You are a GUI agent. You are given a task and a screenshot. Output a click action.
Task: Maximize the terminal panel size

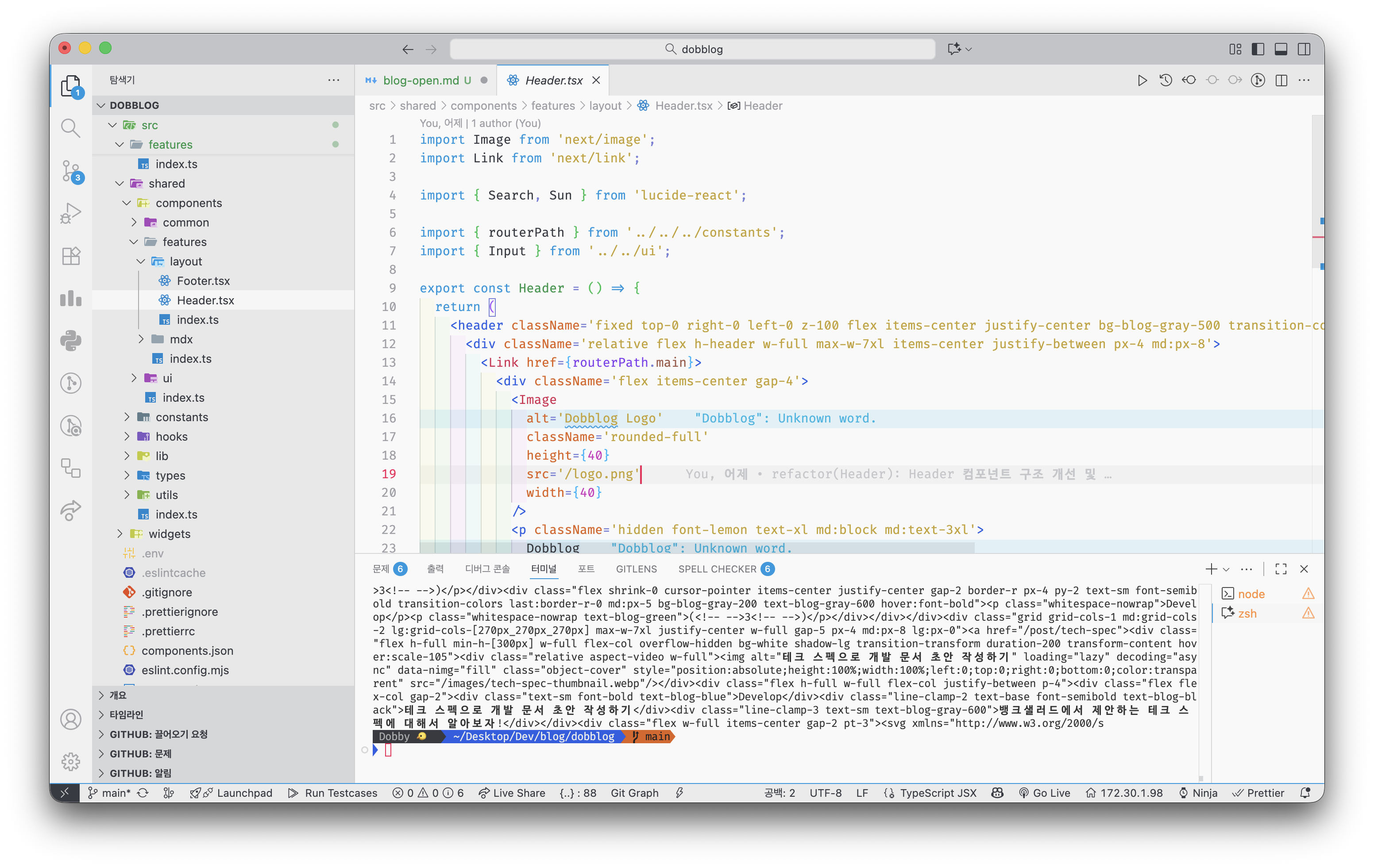(1281, 568)
